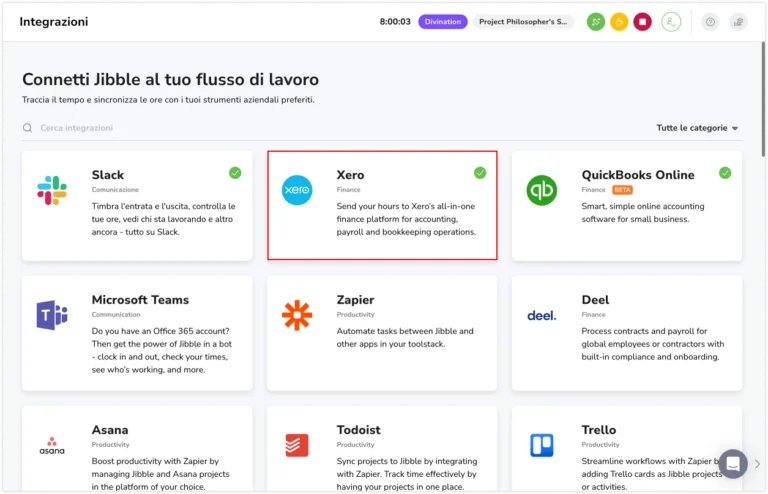The image size is (768, 494).
Task: Click the arrow beside the chat bubble
Action: tap(757, 464)
